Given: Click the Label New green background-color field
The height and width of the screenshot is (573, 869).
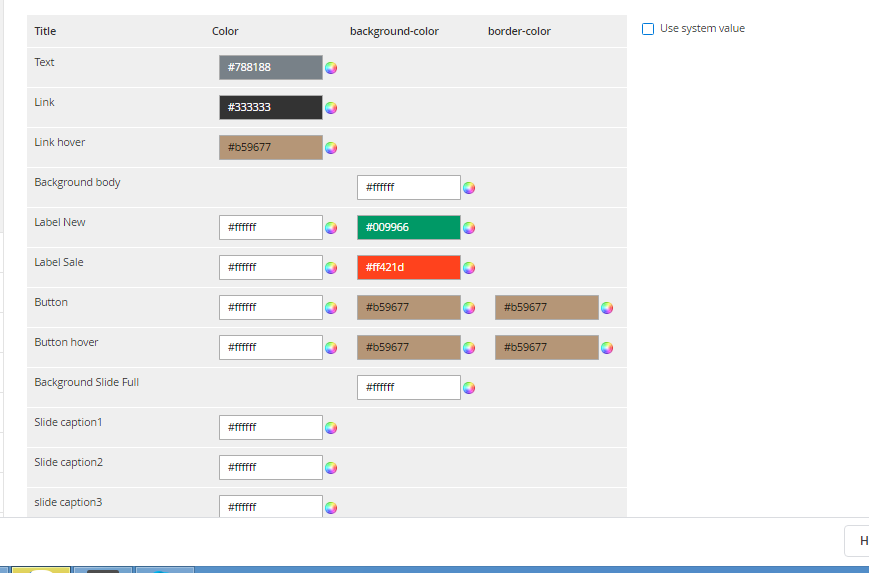Looking at the screenshot, I should coord(409,227).
